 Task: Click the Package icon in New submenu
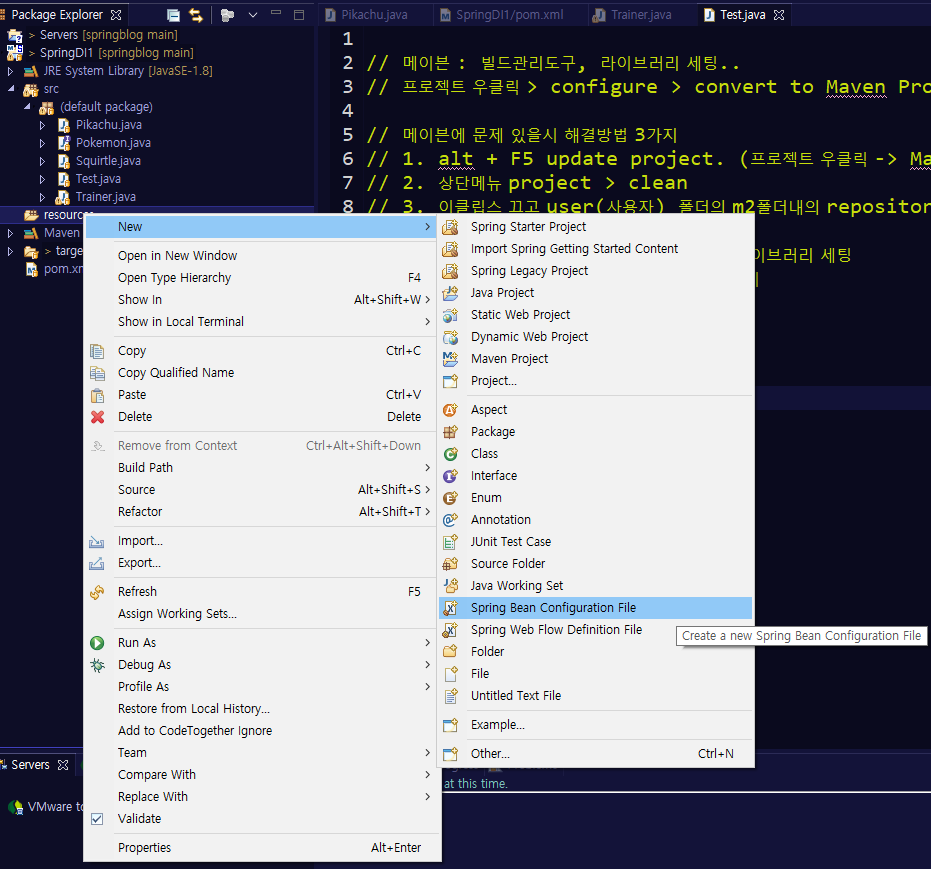tap(451, 432)
